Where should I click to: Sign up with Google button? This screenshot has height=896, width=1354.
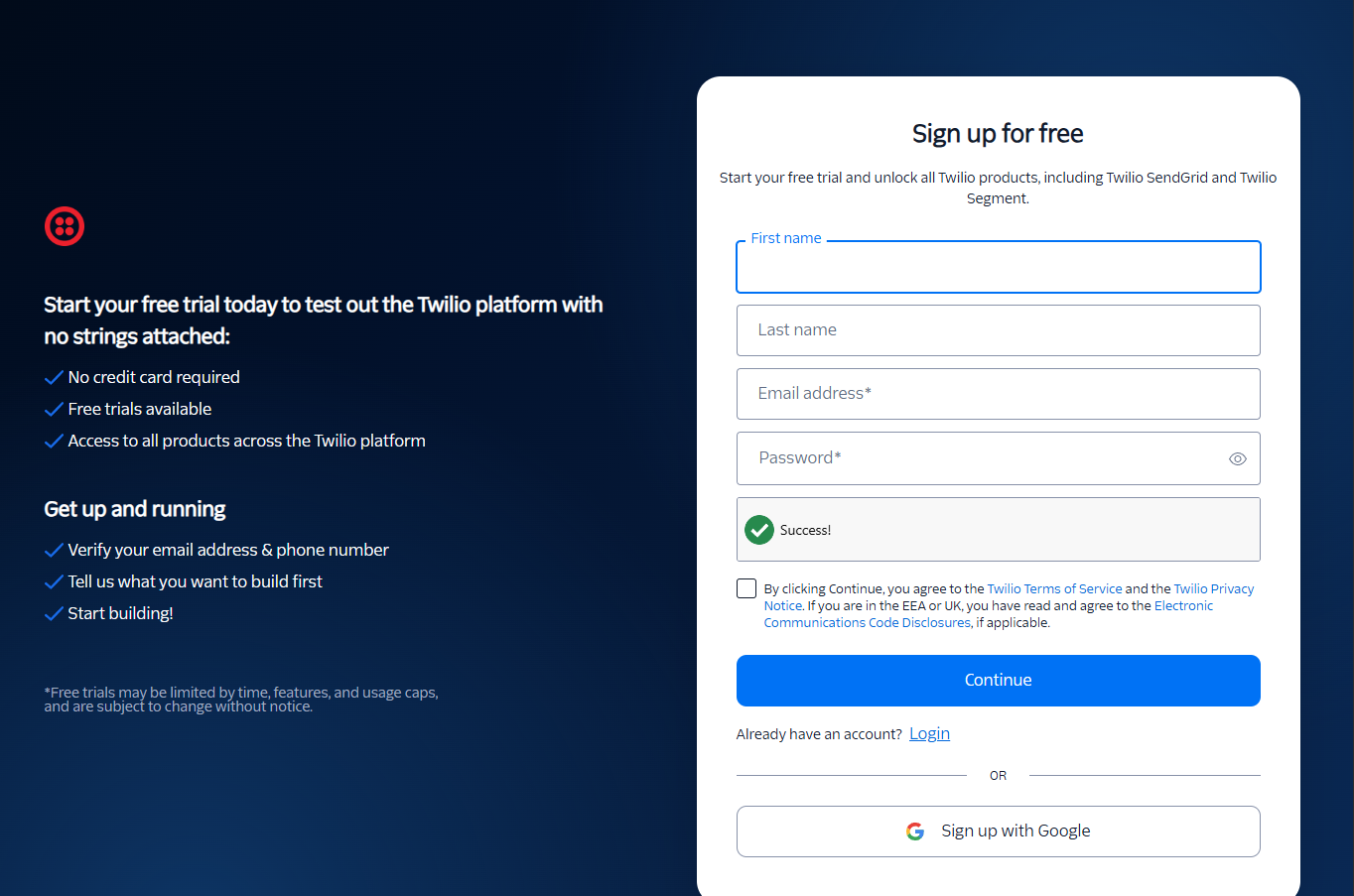click(998, 832)
